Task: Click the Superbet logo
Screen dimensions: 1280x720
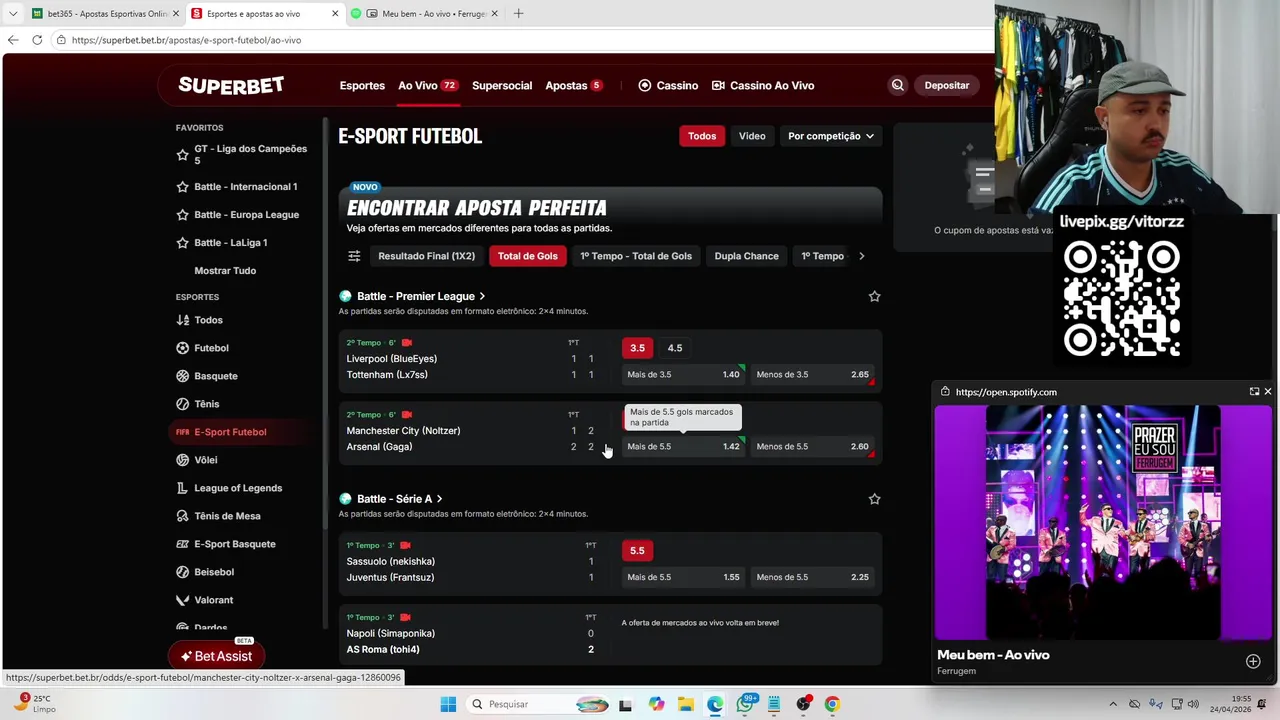Action: tap(231, 85)
